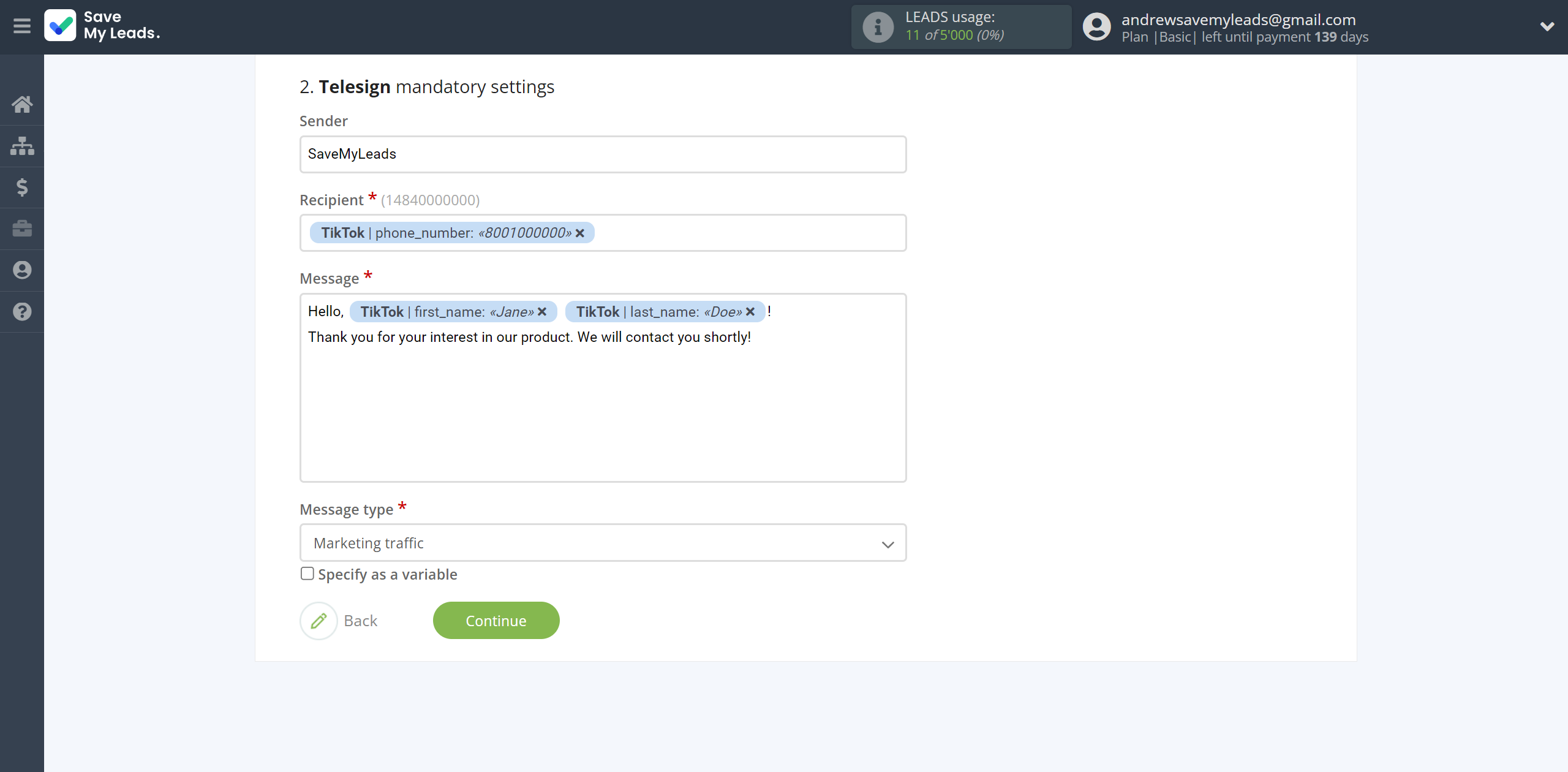Open connections sitemap sidebar icon
Viewport: 1568px width, 772px height.
pyautogui.click(x=22, y=146)
